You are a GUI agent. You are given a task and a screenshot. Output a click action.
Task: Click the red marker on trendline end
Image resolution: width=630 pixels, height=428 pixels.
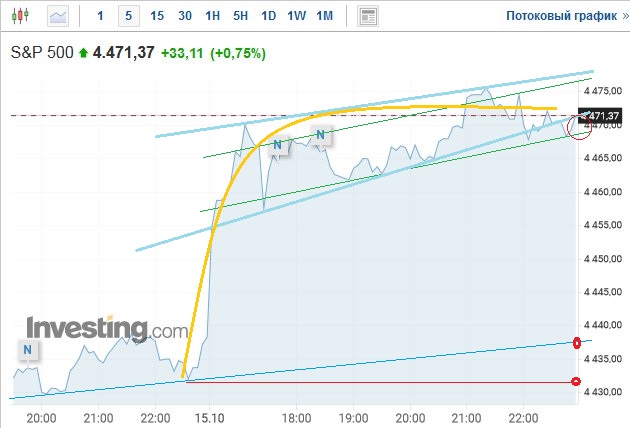click(577, 343)
